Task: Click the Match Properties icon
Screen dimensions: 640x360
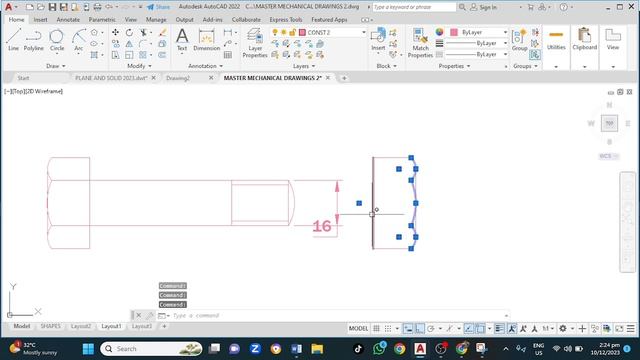Action: 420,43
